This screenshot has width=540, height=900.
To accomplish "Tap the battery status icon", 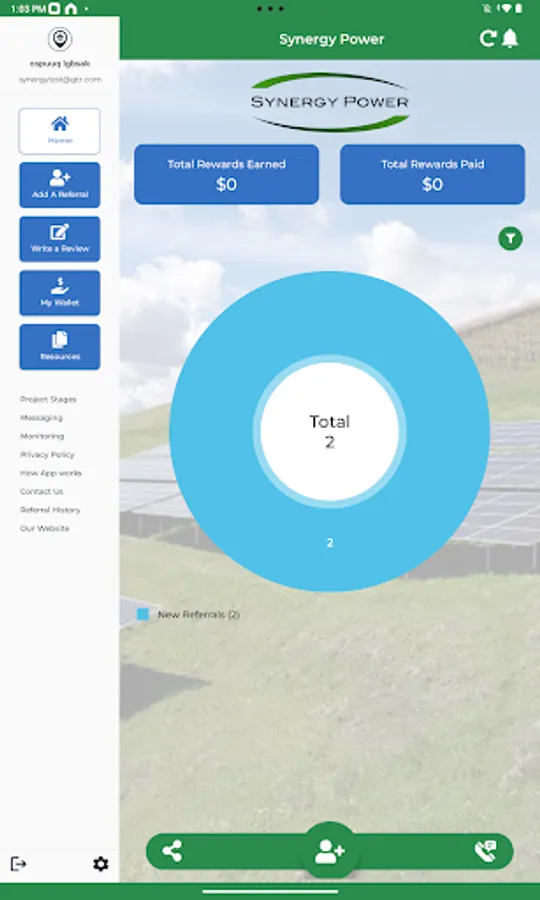I will [x=518, y=9].
